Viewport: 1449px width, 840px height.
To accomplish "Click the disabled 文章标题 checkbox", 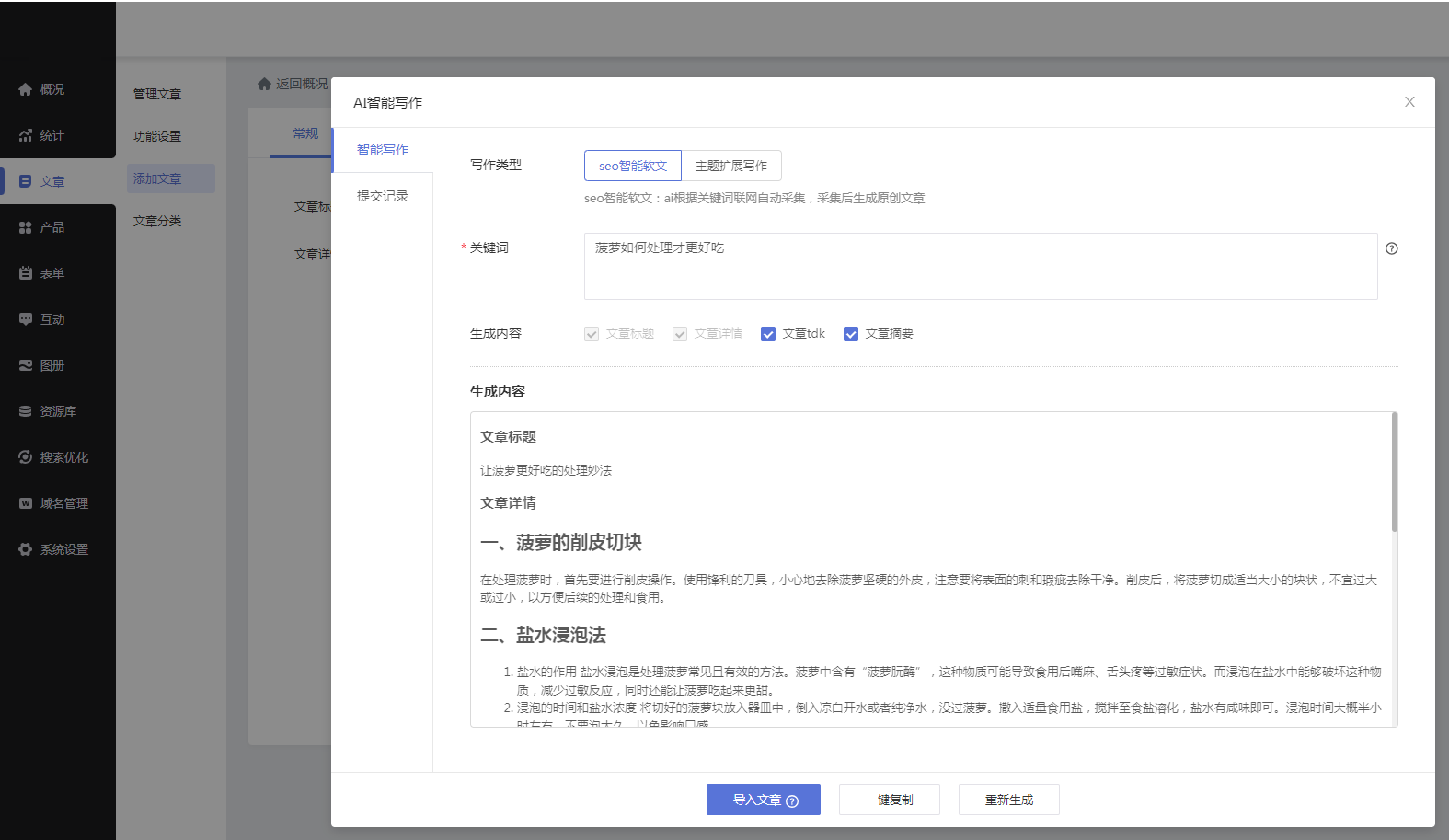I will pos(592,334).
